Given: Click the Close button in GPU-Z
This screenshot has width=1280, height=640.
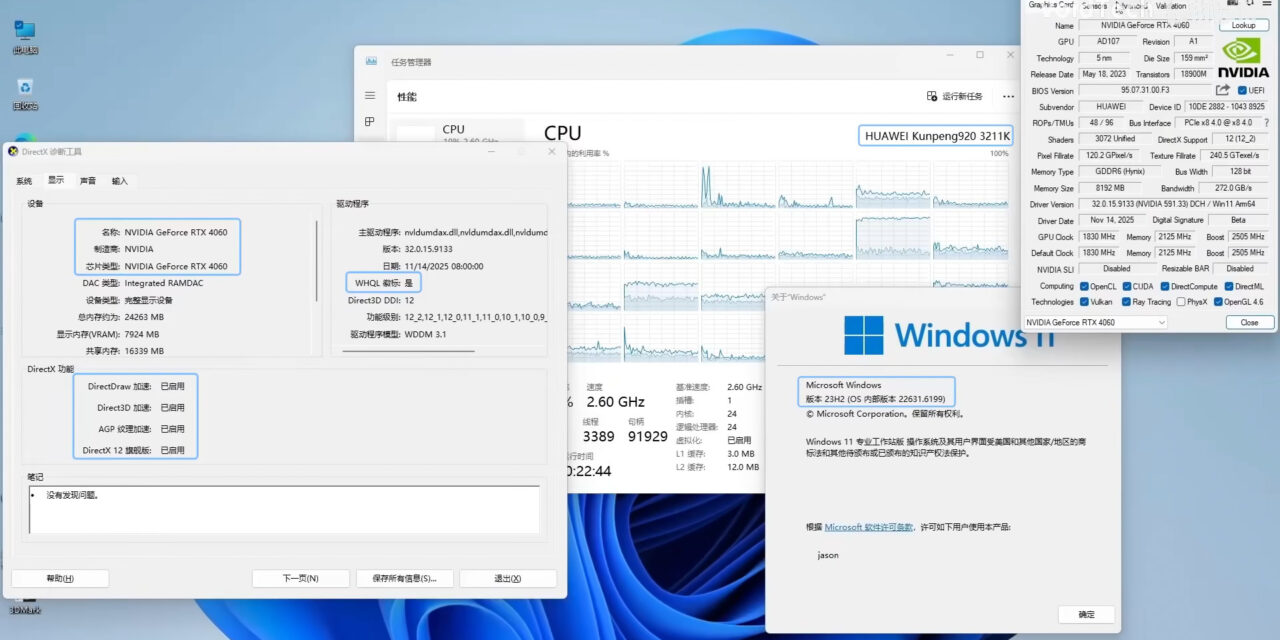Looking at the screenshot, I should click(x=1249, y=322).
